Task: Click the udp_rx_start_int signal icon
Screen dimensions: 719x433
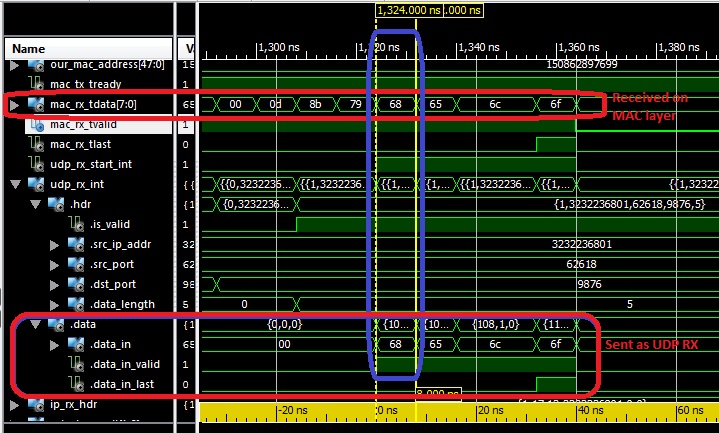Action: pyautogui.click(x=35, y=164)
